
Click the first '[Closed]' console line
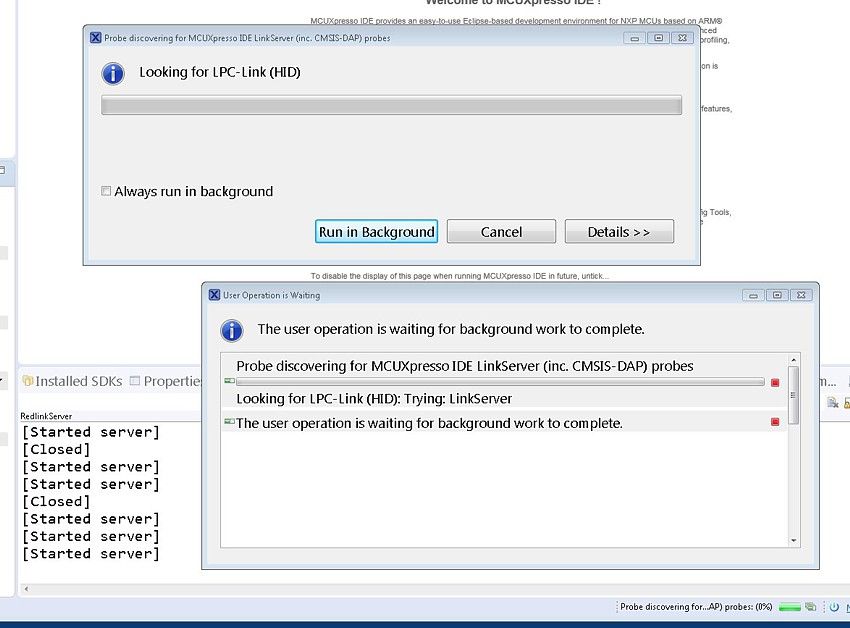(x=56, y=450)
